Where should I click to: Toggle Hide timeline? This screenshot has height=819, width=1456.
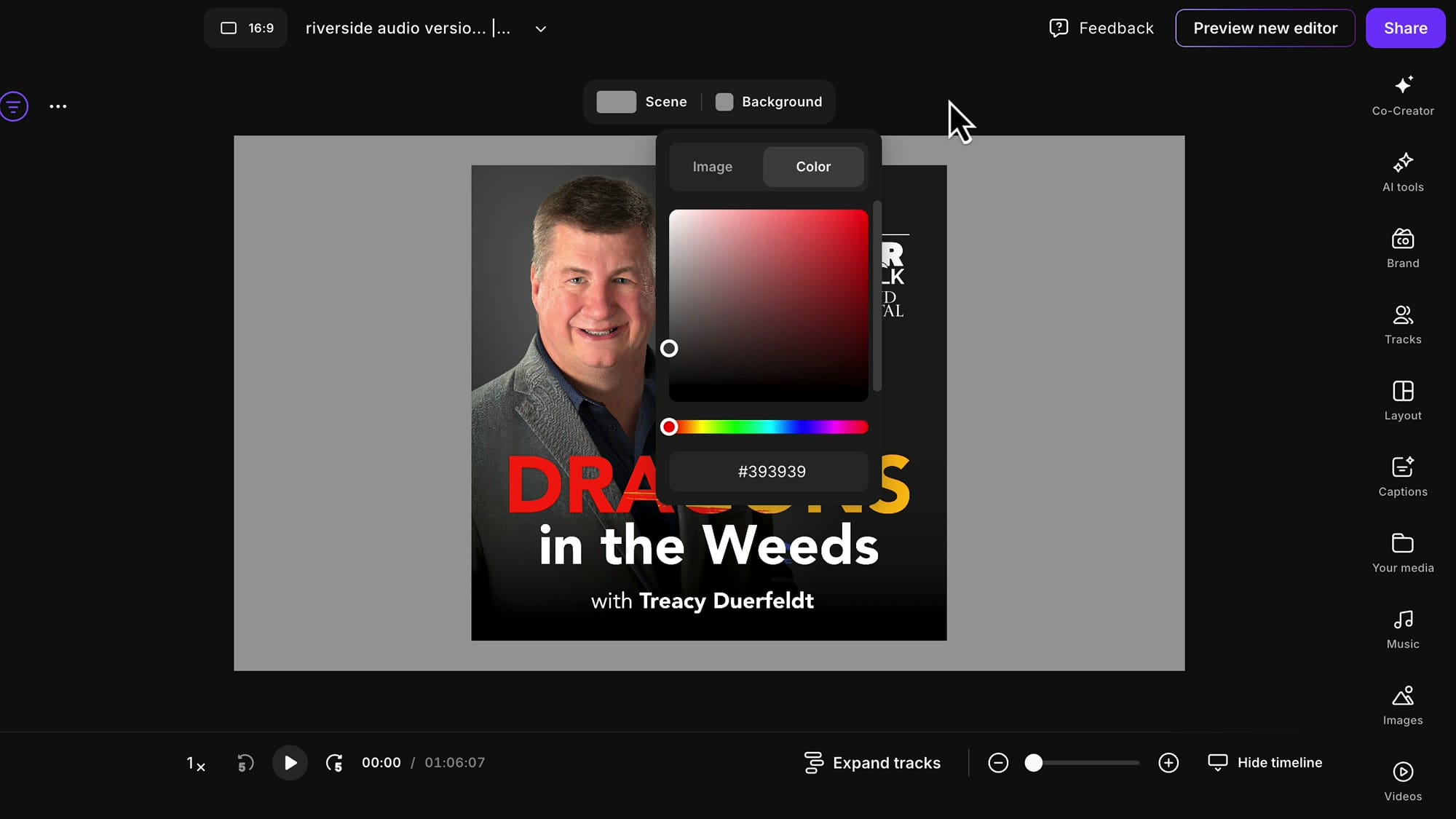click(x=1265, y=762)
